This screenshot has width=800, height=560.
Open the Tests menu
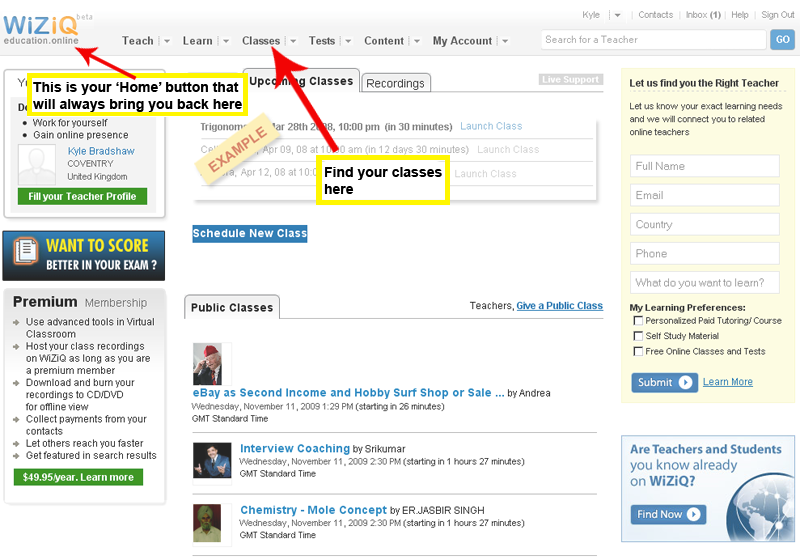tap(321, 41)
